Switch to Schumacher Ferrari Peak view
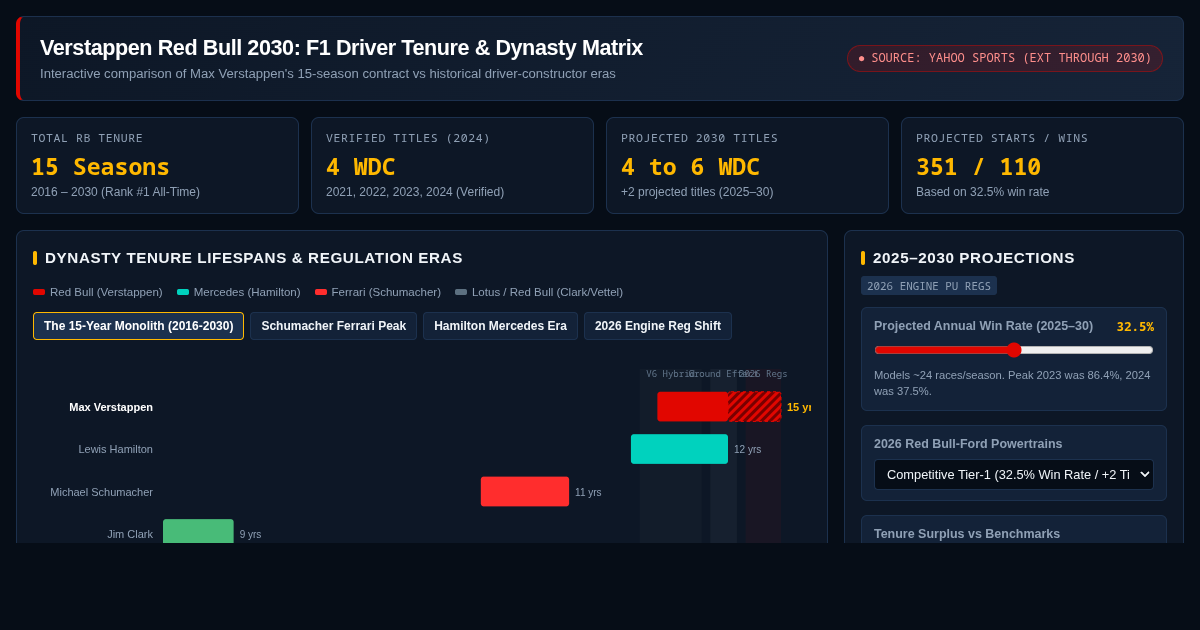 pyautogui.click(x=334, y=326)
